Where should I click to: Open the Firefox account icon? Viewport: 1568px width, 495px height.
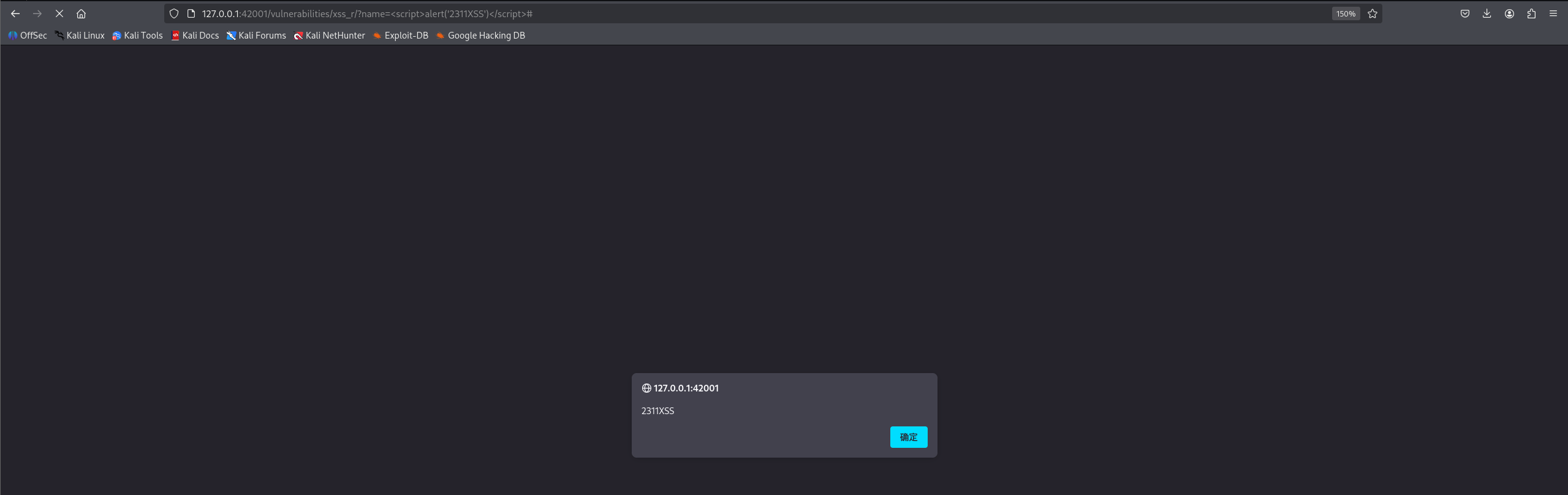[1509, 13]
